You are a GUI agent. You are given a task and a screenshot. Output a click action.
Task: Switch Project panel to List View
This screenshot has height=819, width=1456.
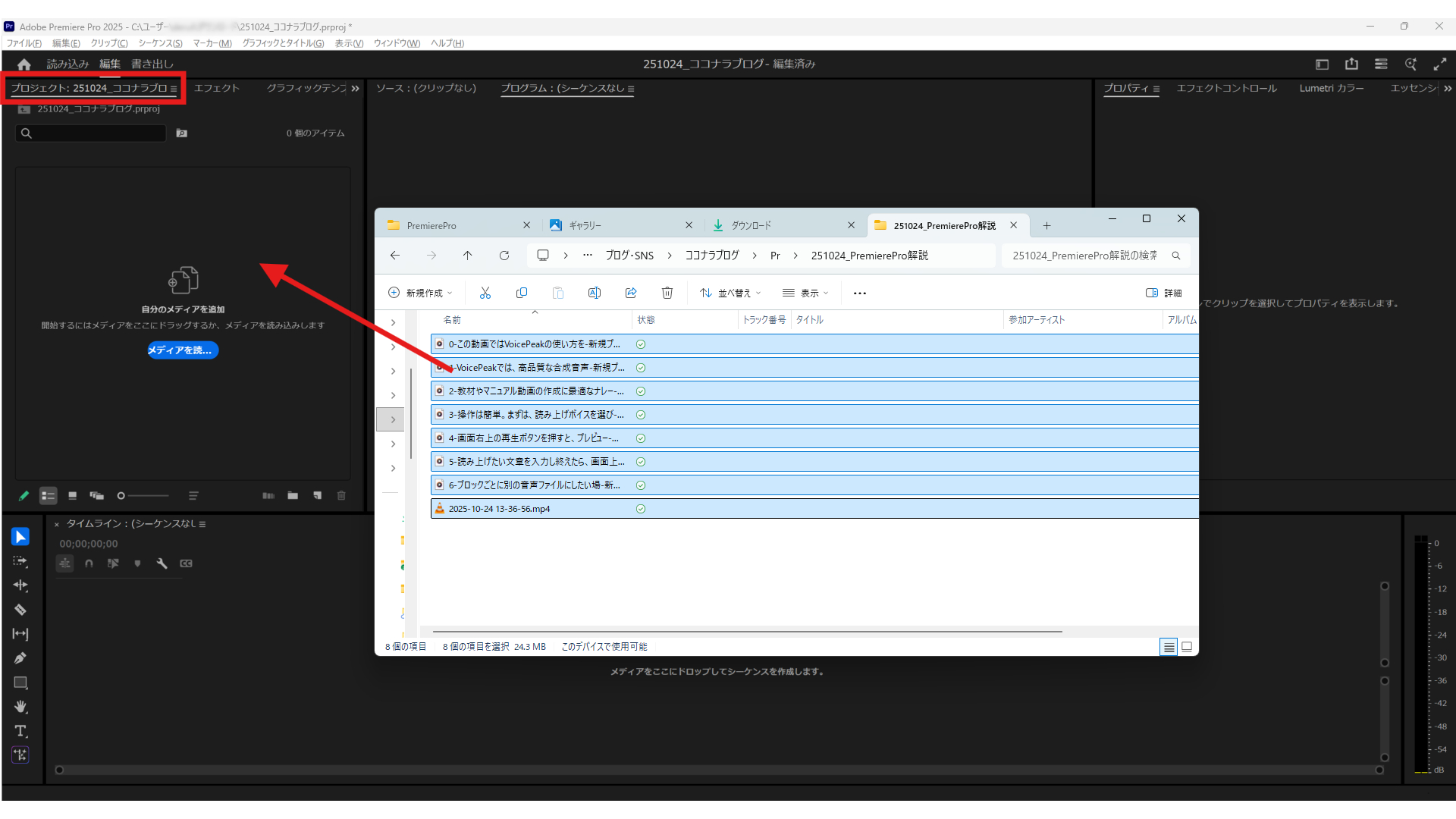point(48,496)
